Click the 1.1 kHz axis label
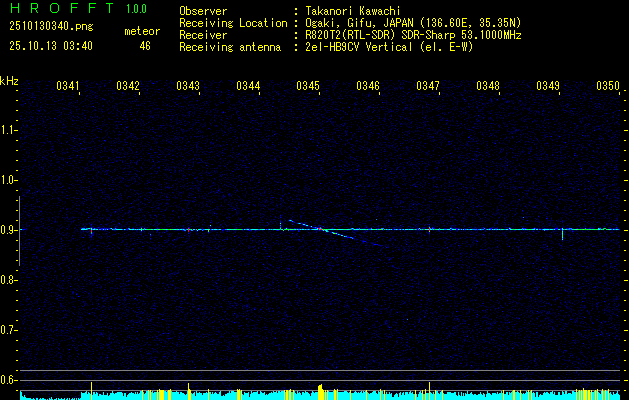Screen dimensions: 629x400 (x=7, y=130)
